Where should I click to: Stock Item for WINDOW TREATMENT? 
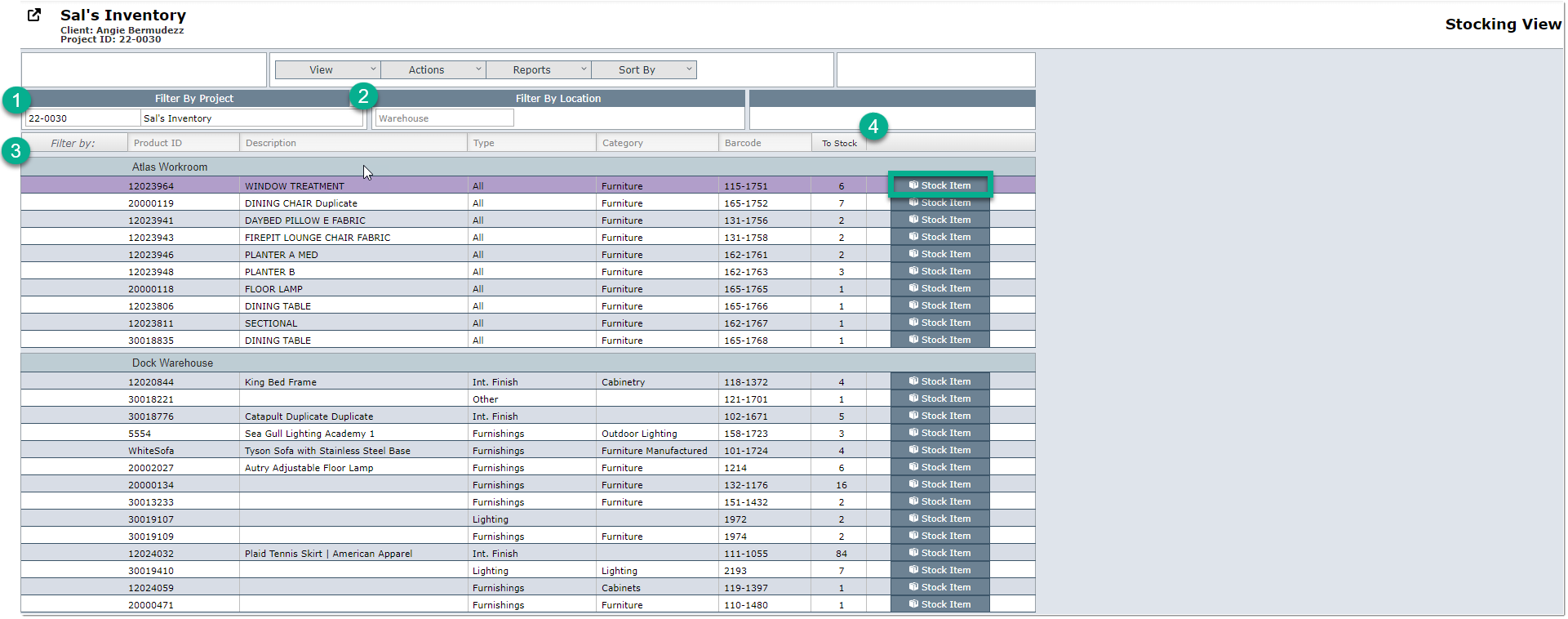click(x=940, y=185)
